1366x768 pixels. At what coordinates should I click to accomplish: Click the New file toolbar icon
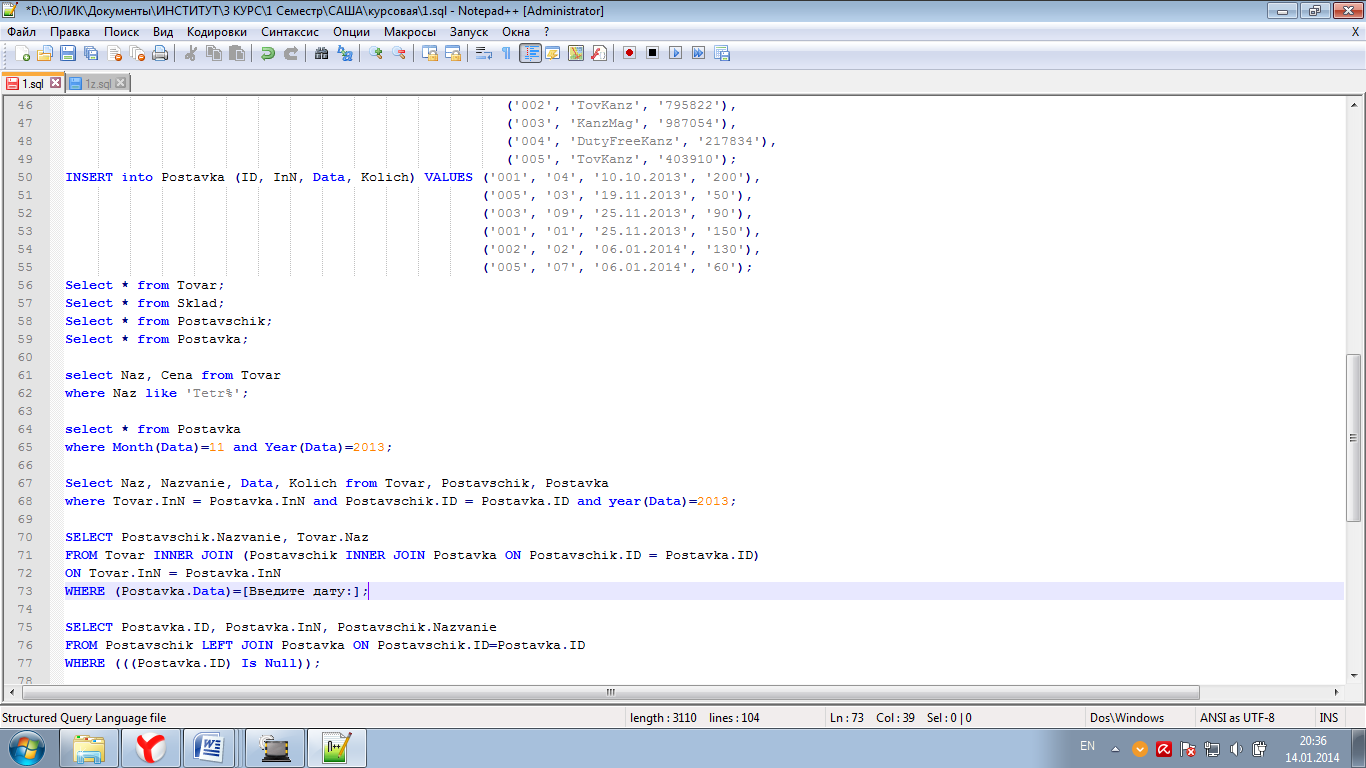22,53
